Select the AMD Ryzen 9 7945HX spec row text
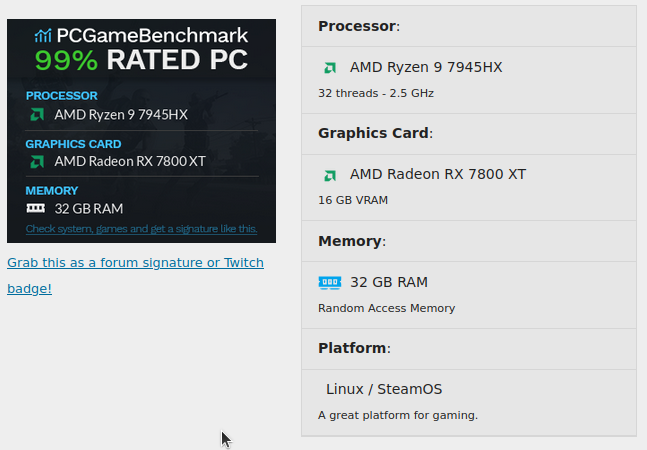This screenshot has width=647, height=450. click(425, 67)
